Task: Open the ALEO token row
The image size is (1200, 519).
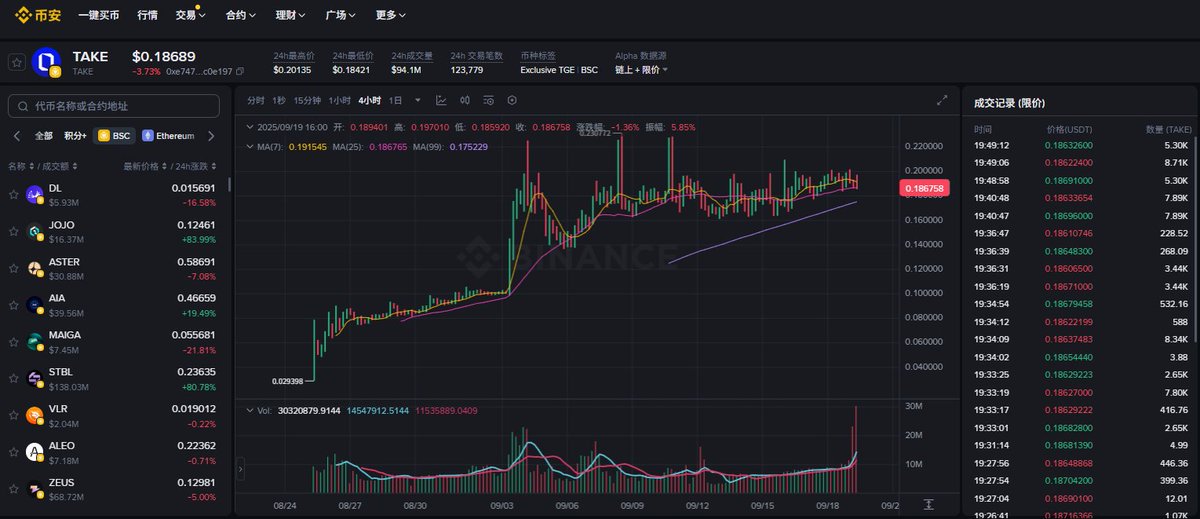Action: click(x=115, y=452)
